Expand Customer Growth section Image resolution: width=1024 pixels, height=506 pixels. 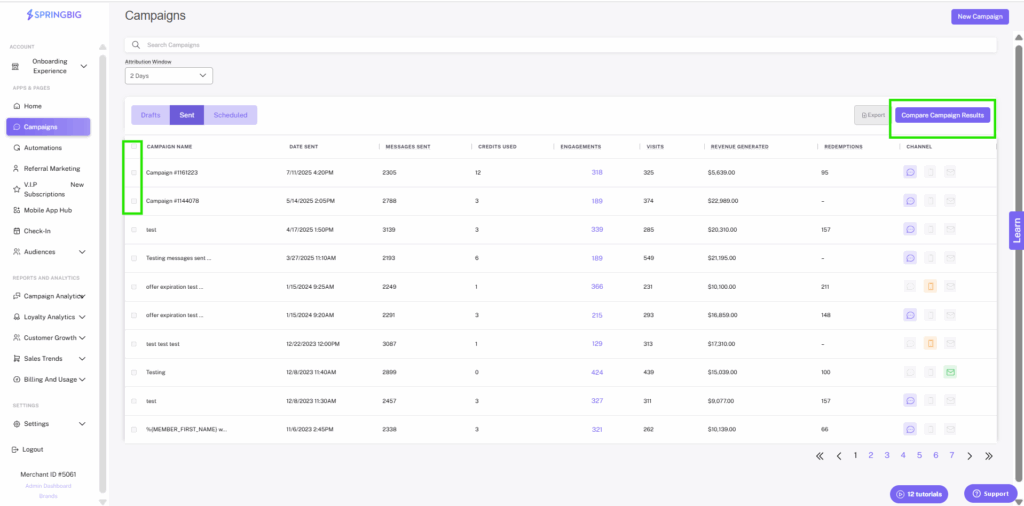pos(82,338)
